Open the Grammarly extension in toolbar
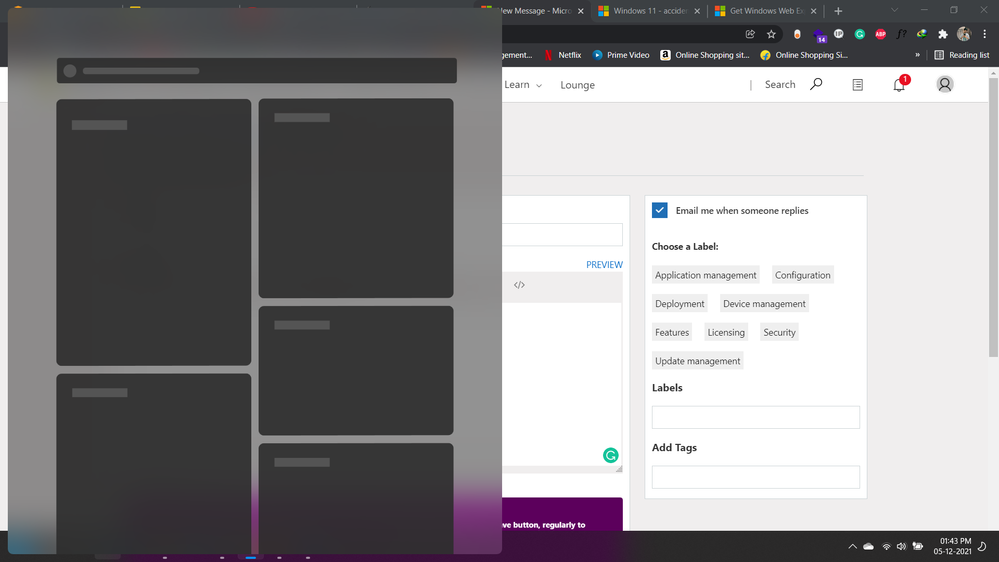This screenshot has width=999, height=562. 859,34
